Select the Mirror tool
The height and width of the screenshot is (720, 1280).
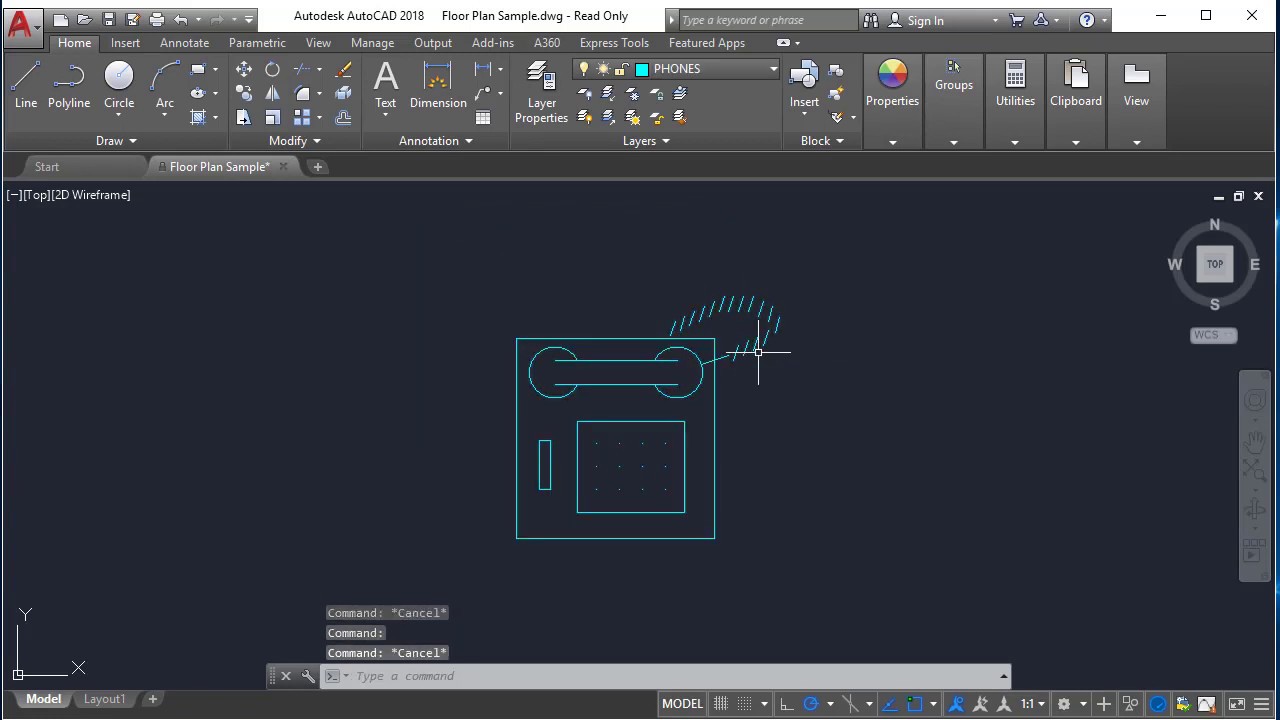click(x=273, y=93)
